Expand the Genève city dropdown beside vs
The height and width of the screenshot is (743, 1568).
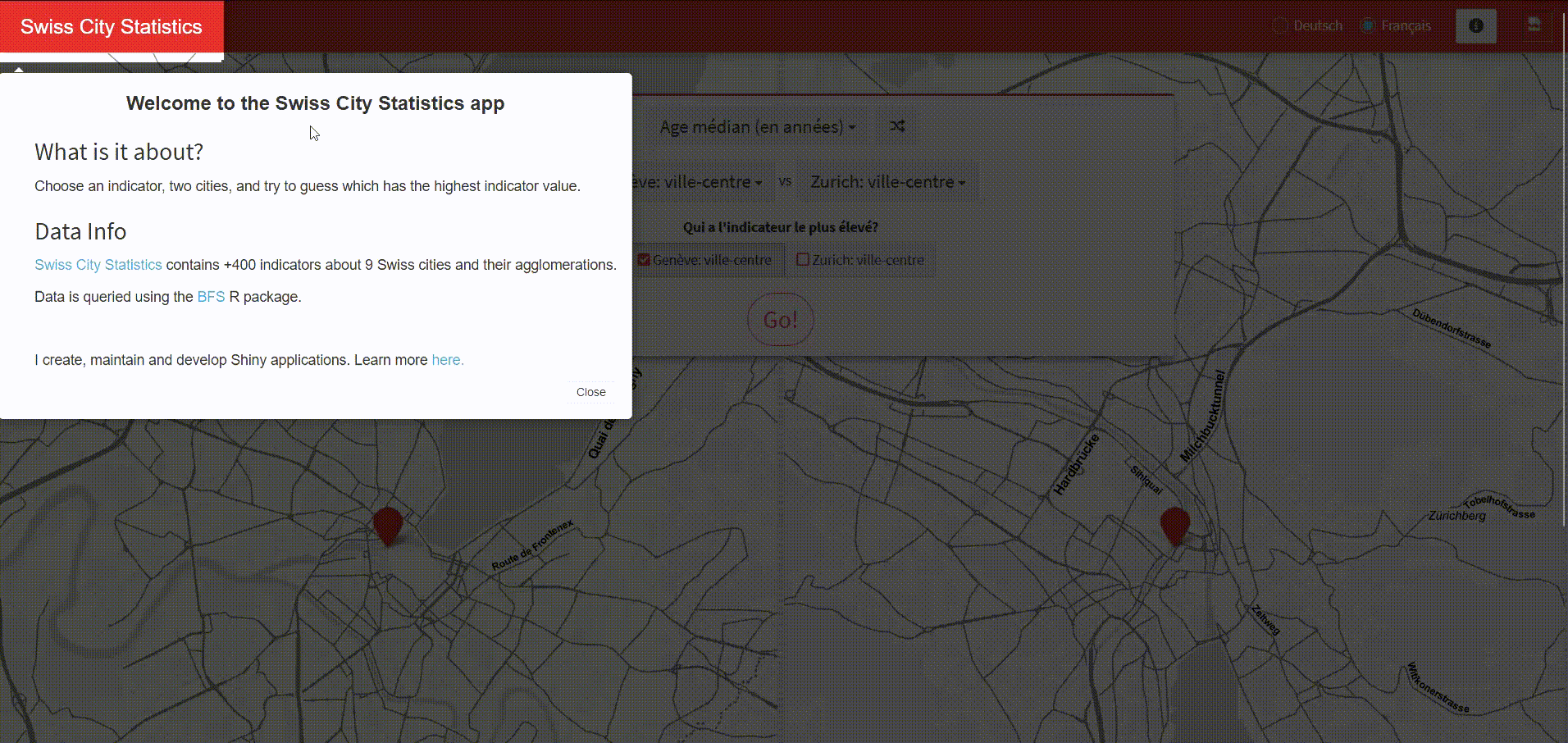(697, 182)
